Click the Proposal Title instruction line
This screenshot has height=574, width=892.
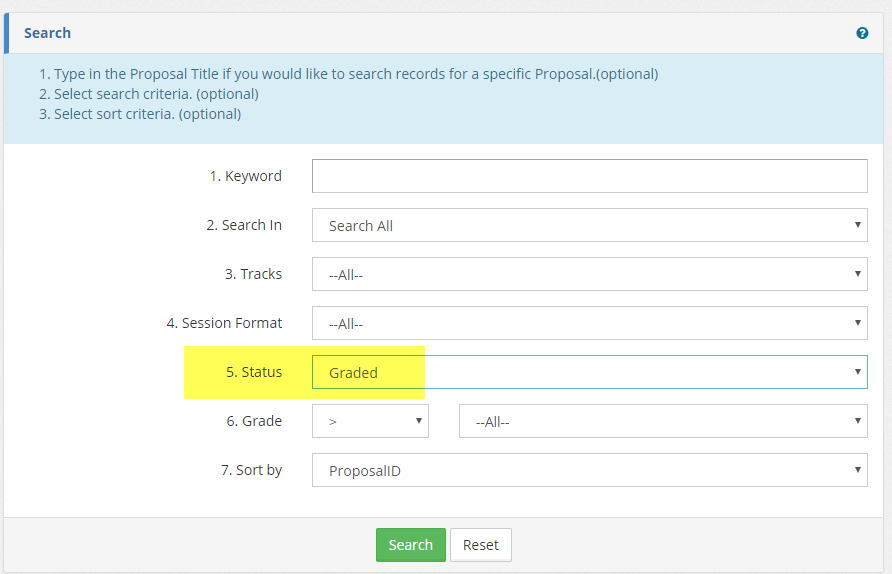pos(348,74)
